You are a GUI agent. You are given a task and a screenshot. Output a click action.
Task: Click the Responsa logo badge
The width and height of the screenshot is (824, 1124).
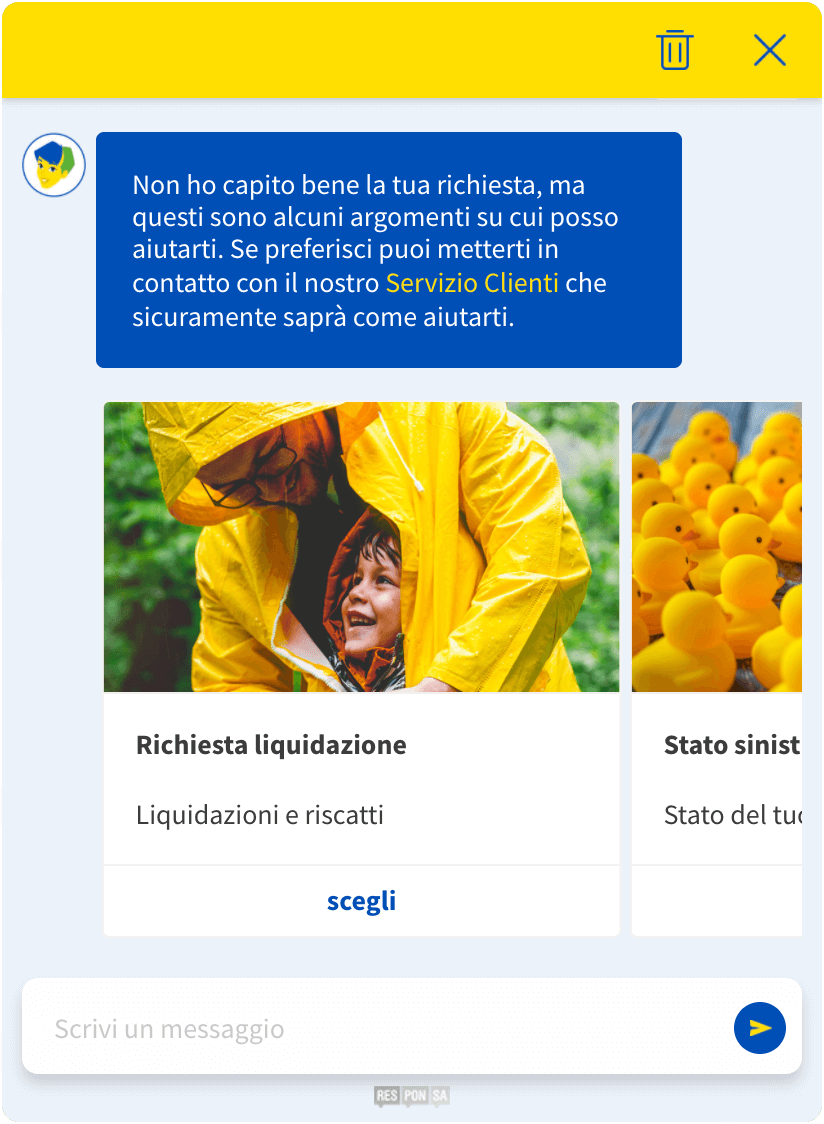pyautogui.click(x=412, y=1095)
